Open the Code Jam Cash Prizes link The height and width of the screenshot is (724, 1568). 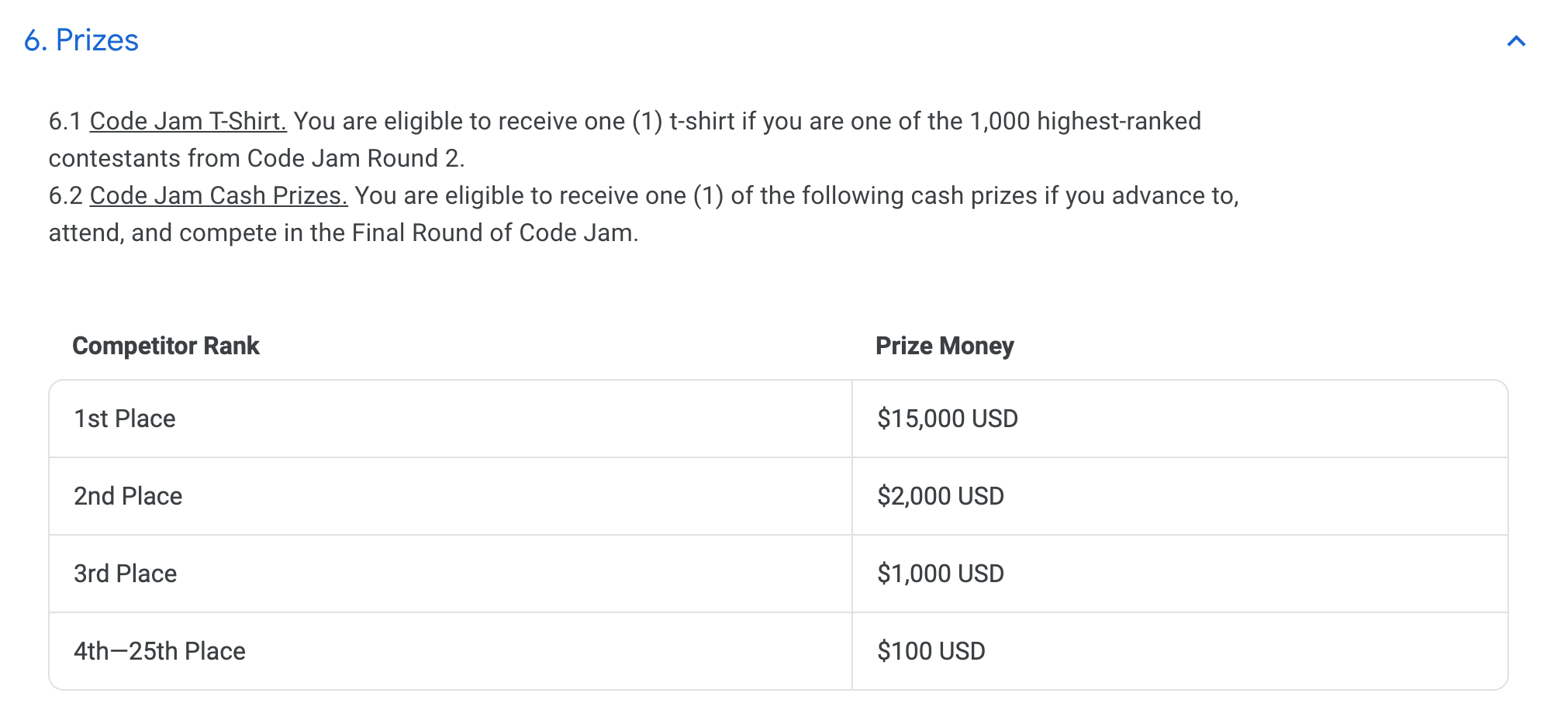(219, 196)
